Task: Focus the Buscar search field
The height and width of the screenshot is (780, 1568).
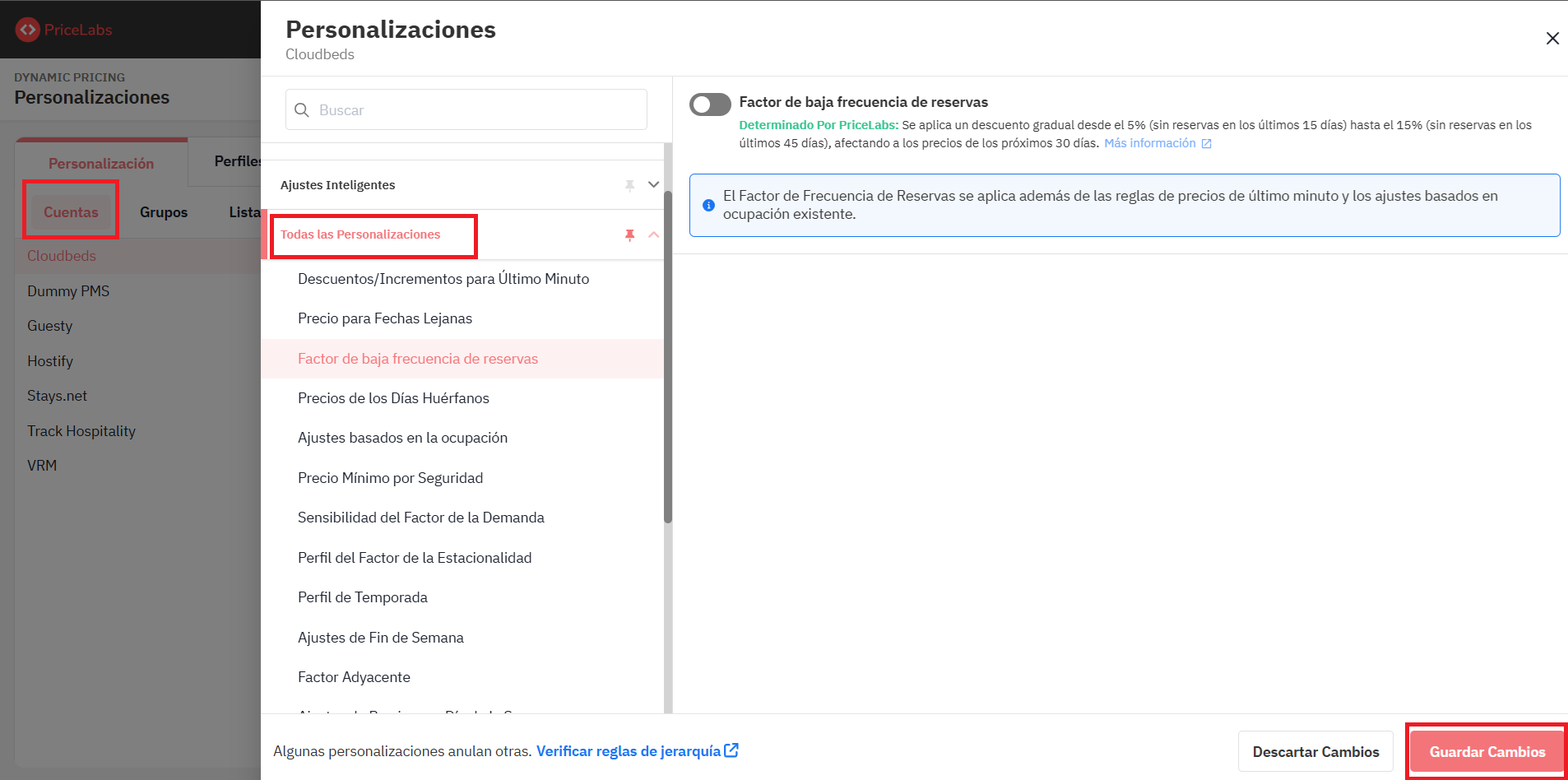Action: [x=466, y=109]
